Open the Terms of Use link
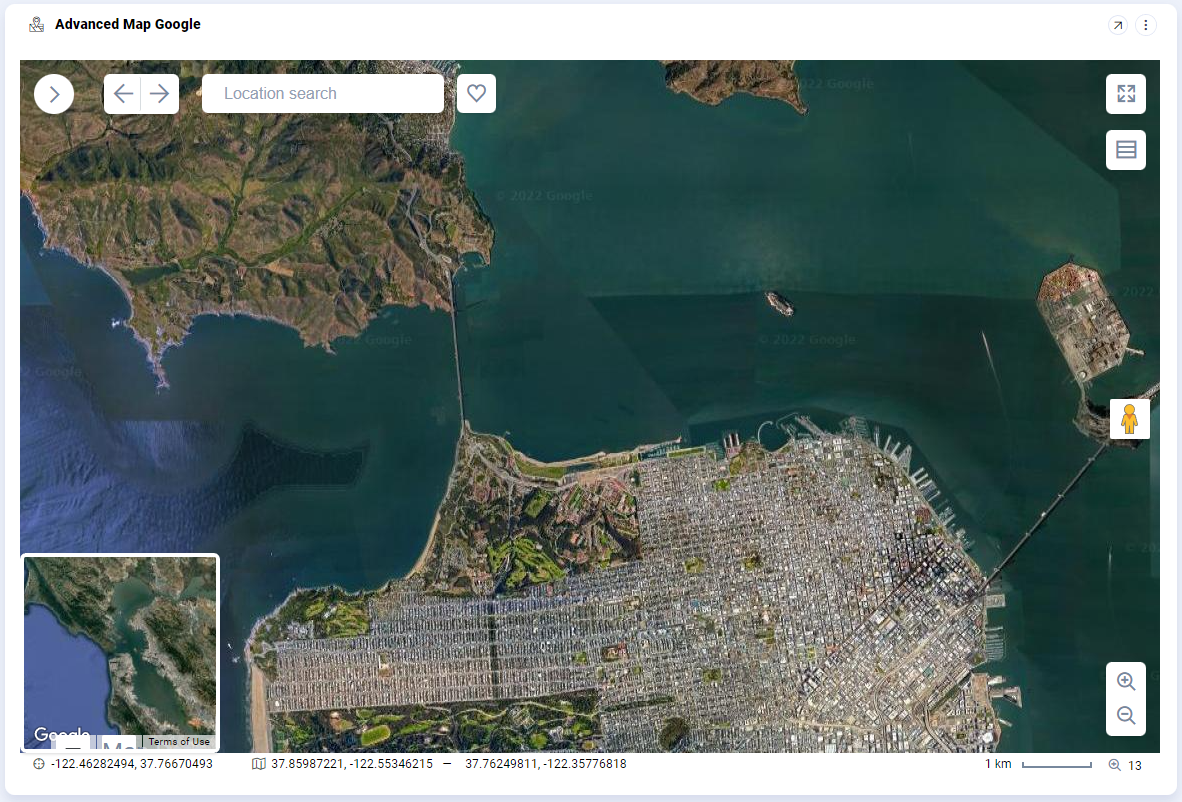Viewport: 1182px width, 802px height. [179, 742]
